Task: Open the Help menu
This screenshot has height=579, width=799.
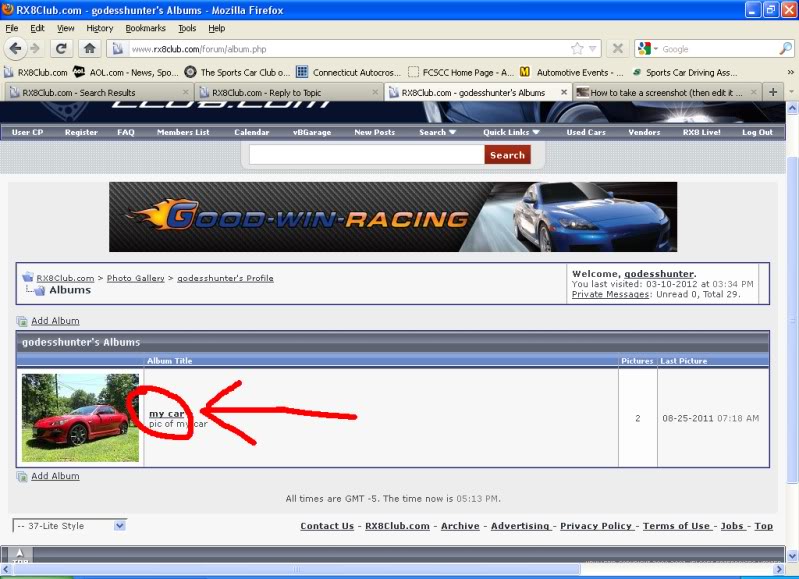Action: point(217,28)
